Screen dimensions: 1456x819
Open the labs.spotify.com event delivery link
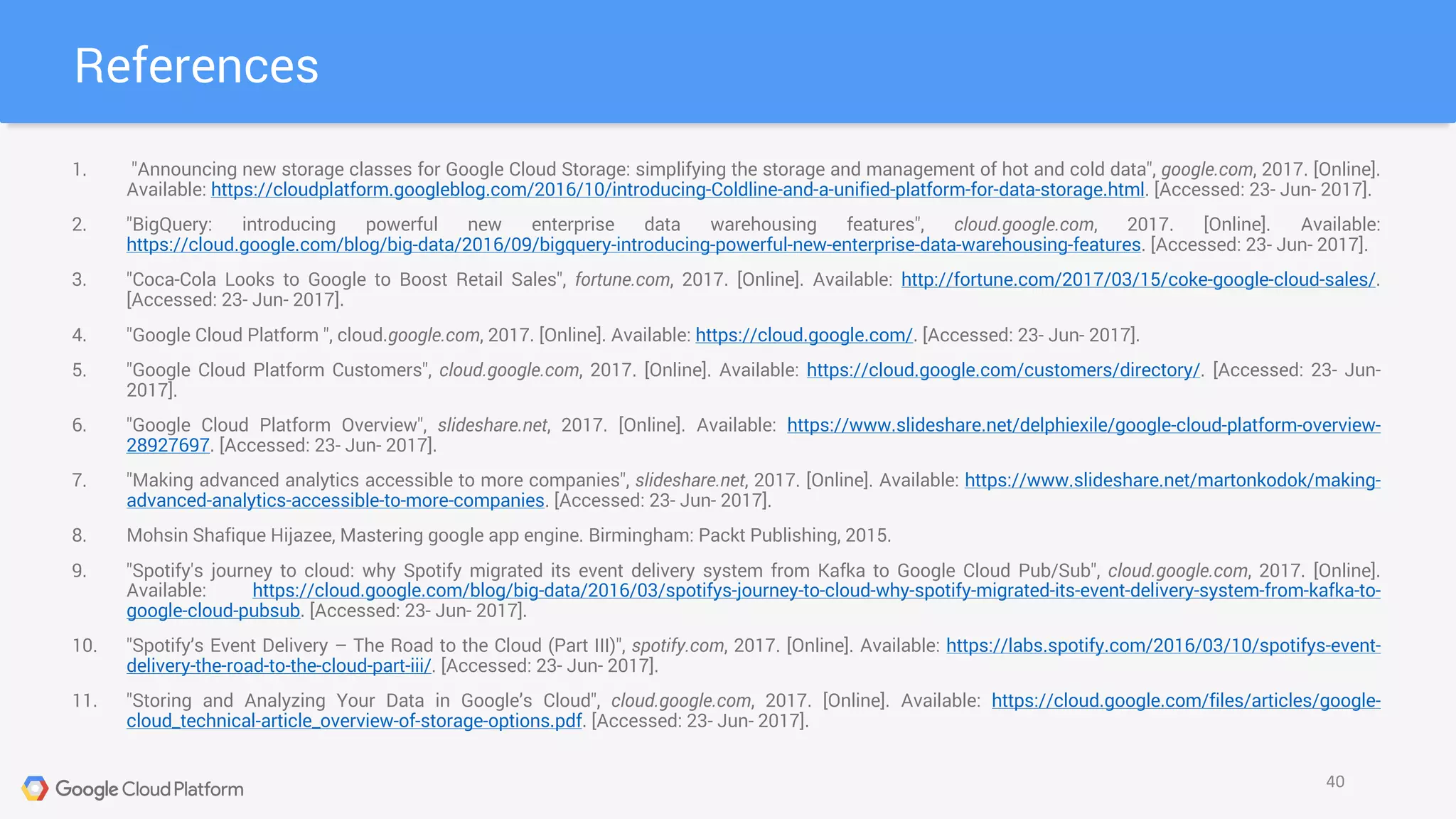pyautogui.click(x=1163, y=646)
